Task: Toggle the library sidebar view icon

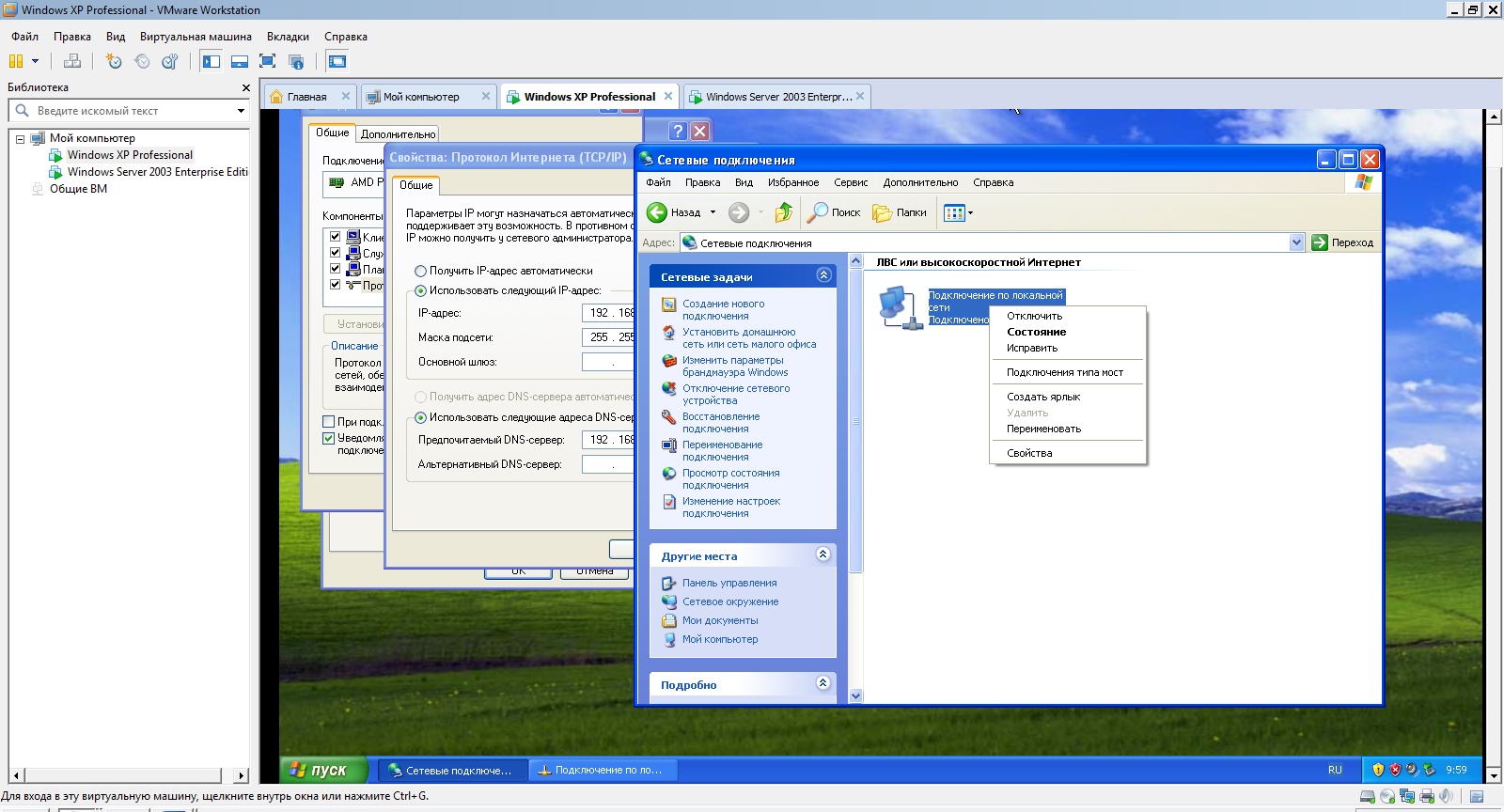Action: [x=211, y=61]
